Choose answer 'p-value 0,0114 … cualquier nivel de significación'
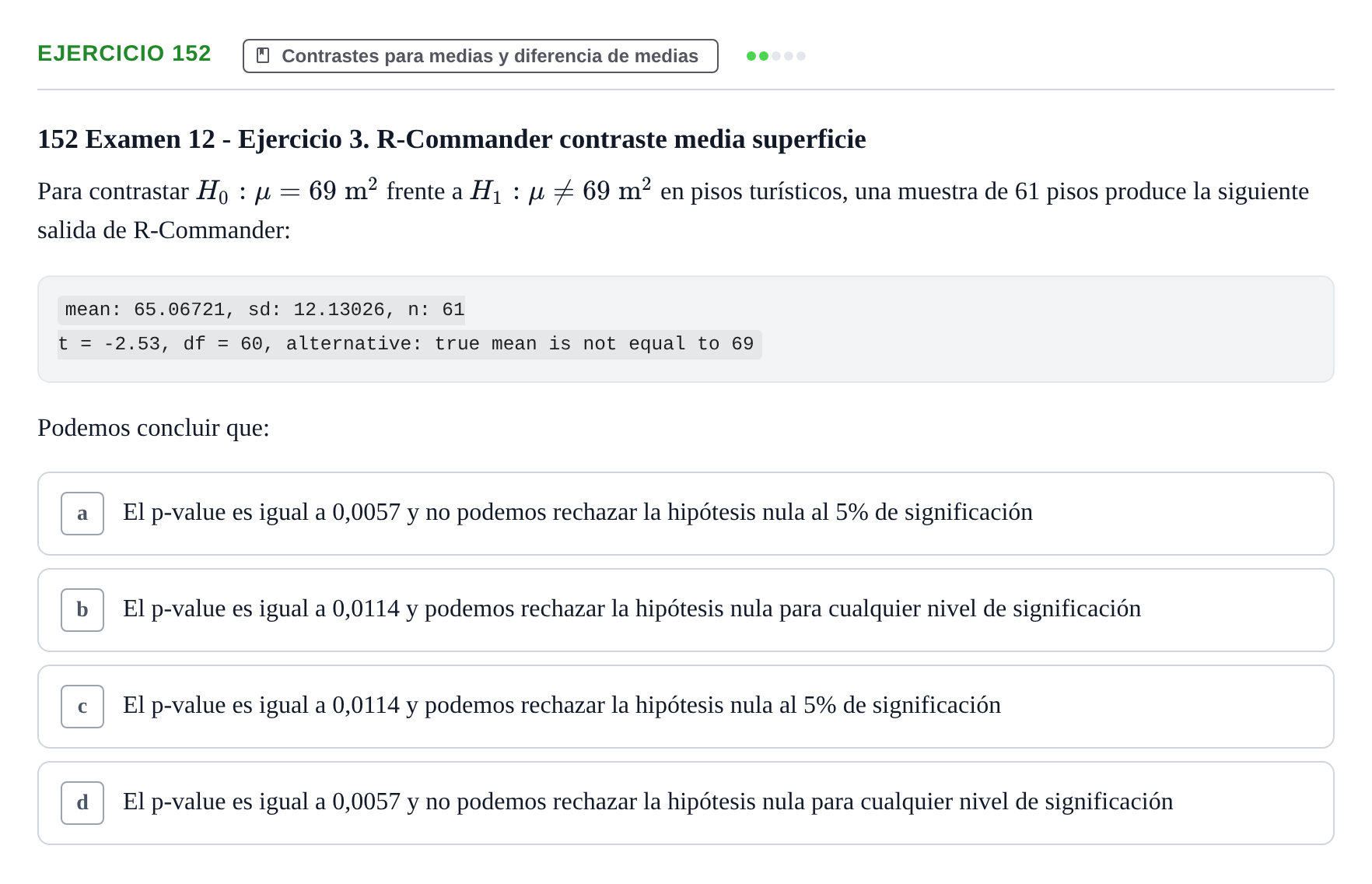 pos(685,610)
